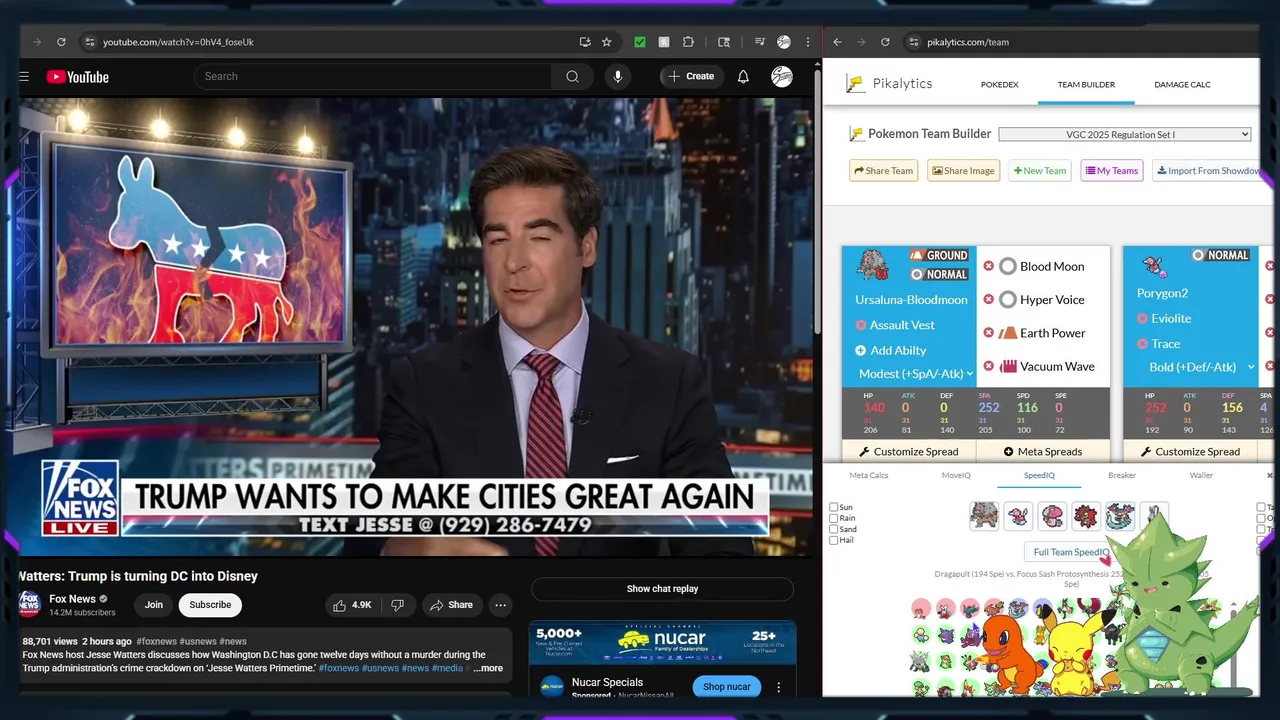
Task: Click Import From Showdown
Action: [x=1208, y=171]
